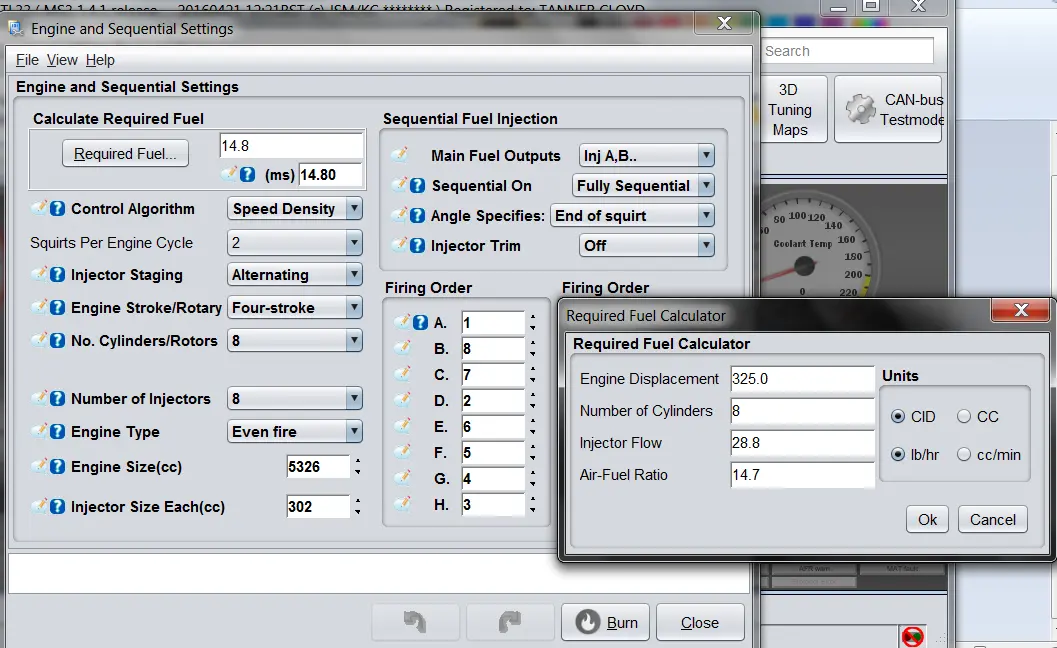Open help for Firing Order A
Screen dimensions: 1057x648
click(420, 323)
